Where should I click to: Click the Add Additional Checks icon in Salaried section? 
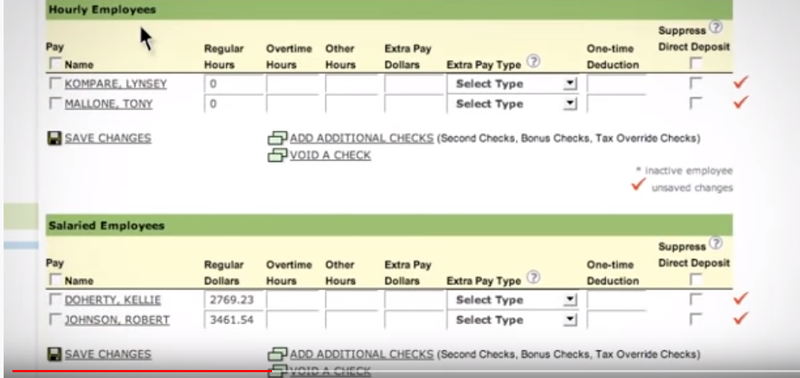point(278,354)
